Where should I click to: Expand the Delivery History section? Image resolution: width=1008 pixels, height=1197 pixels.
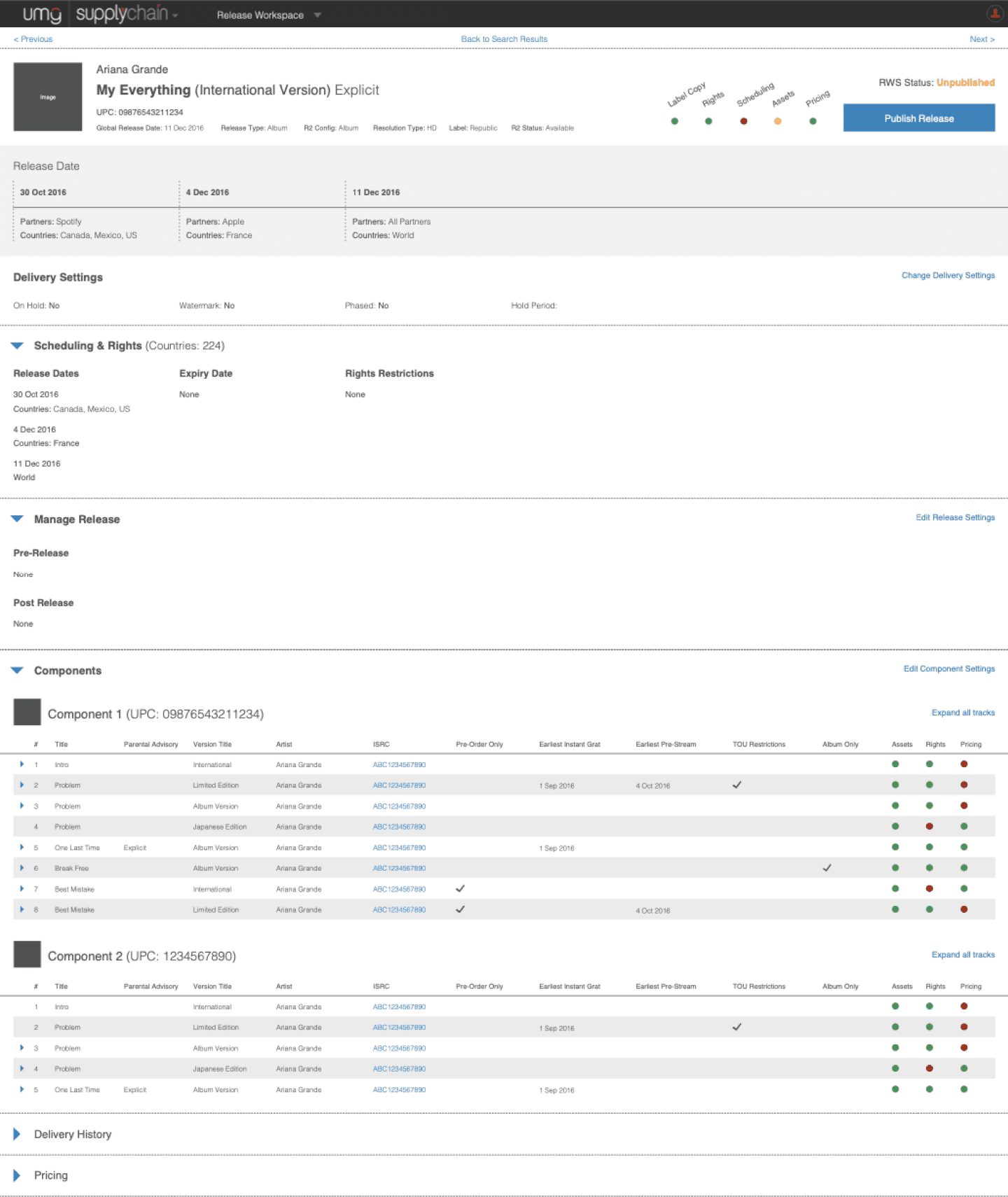click(17, 1134)
